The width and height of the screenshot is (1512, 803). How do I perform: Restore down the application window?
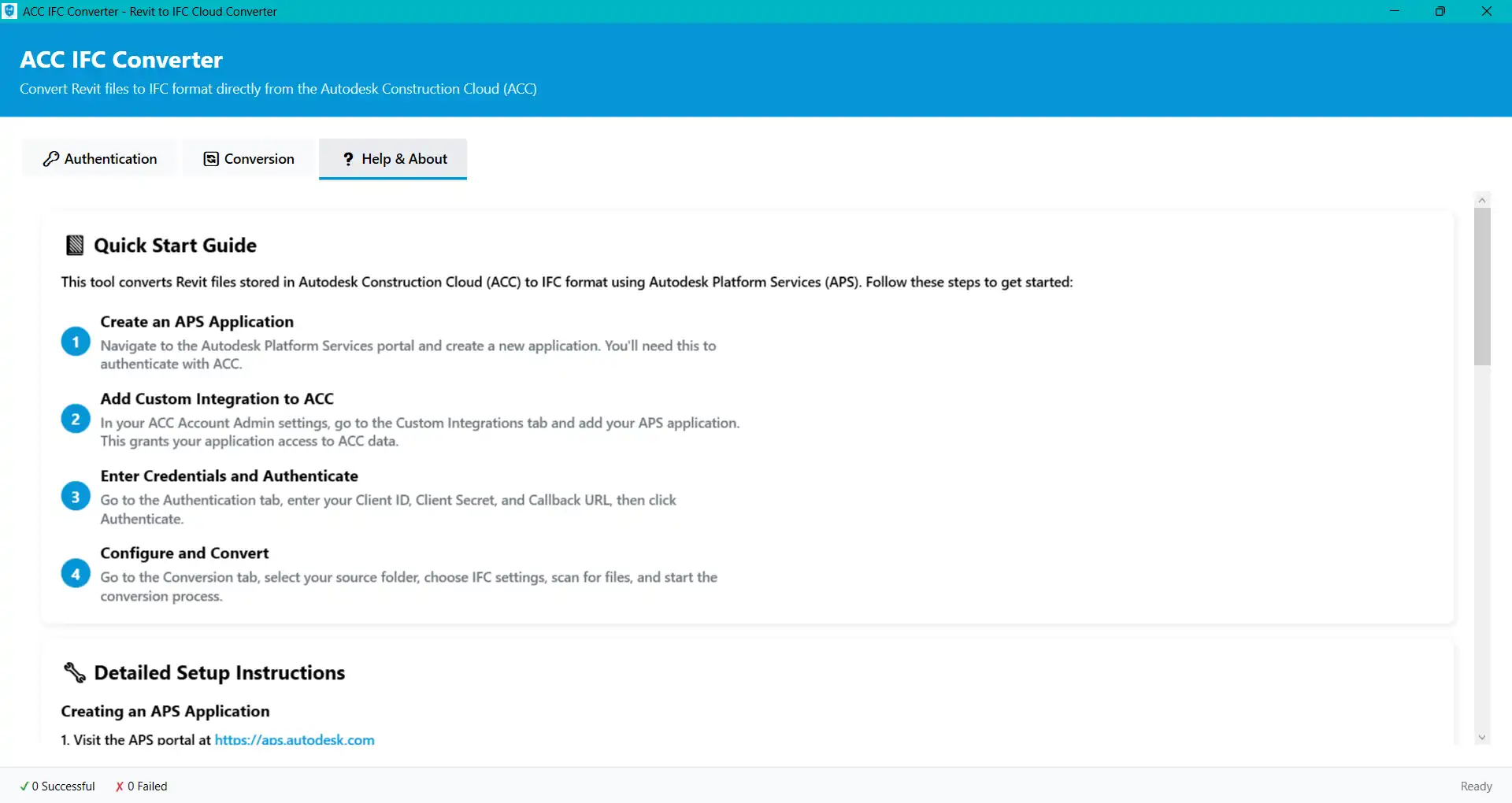(1440, 11)
